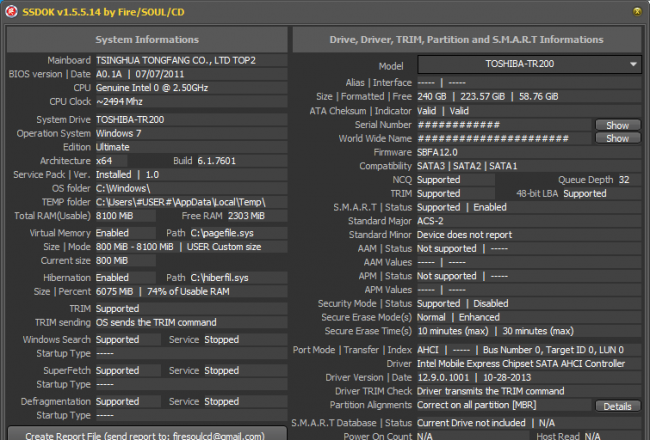The width and height of the screenshot is (650, 440).
Task: Select virtual memory size 800 MiB - 8100 MiB
Action: tap(134, 247)
